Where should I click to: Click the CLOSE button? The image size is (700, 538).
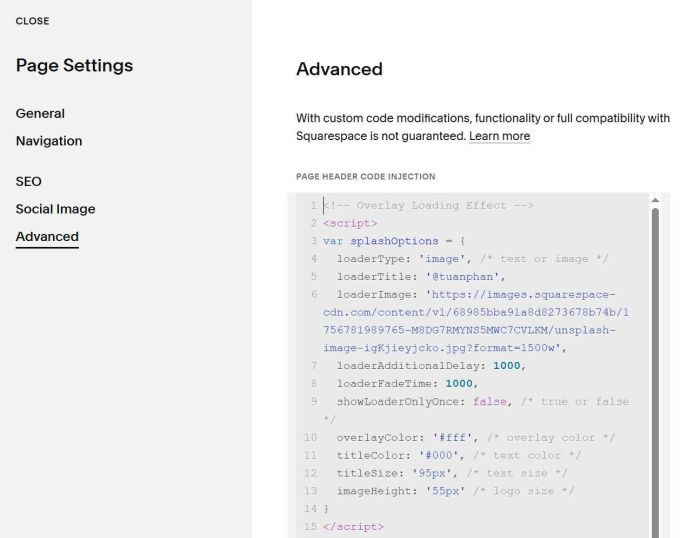point(32,21)
